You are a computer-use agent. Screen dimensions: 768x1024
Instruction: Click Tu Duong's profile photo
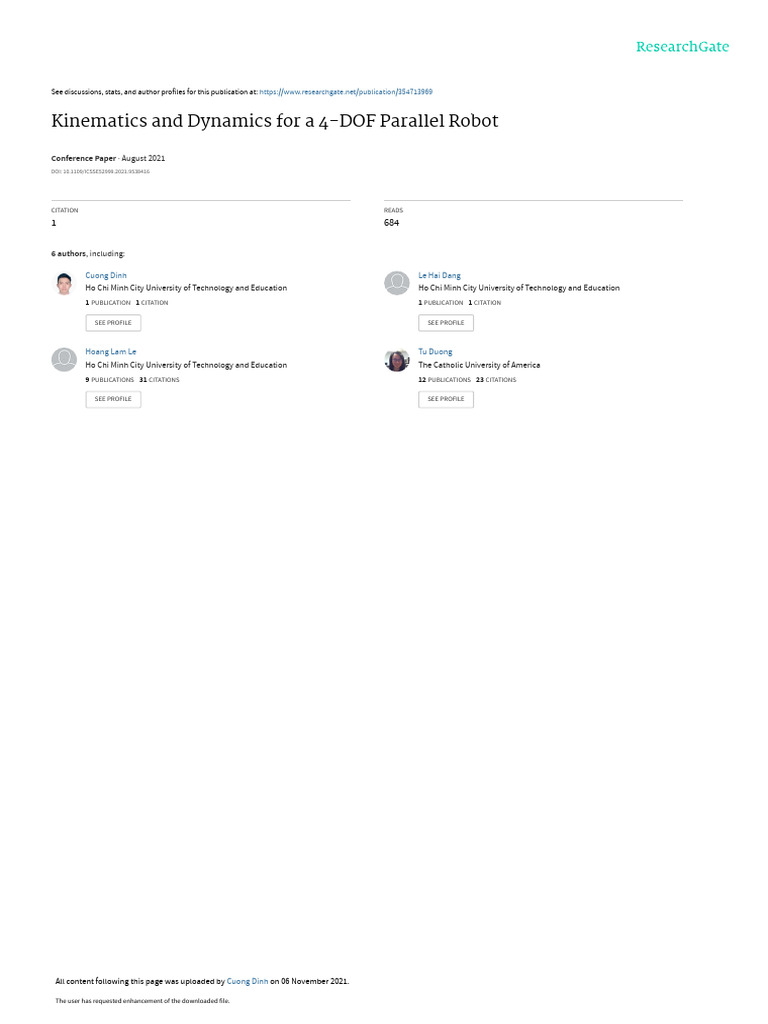tap(396, 360)
